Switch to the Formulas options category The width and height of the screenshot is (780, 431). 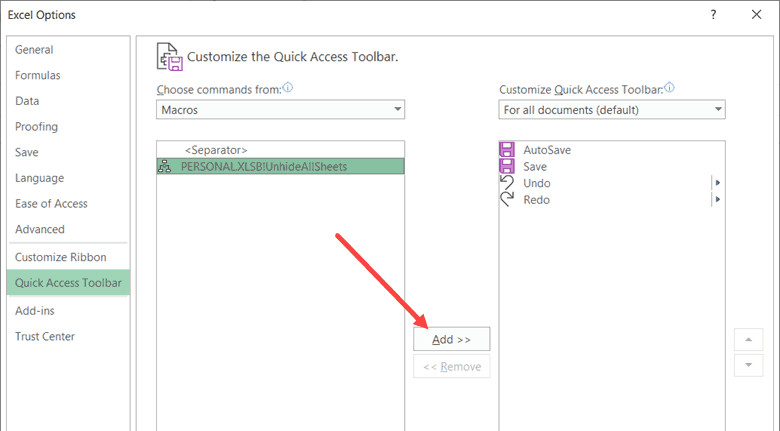pyautogui.click(x=38, y=75)
